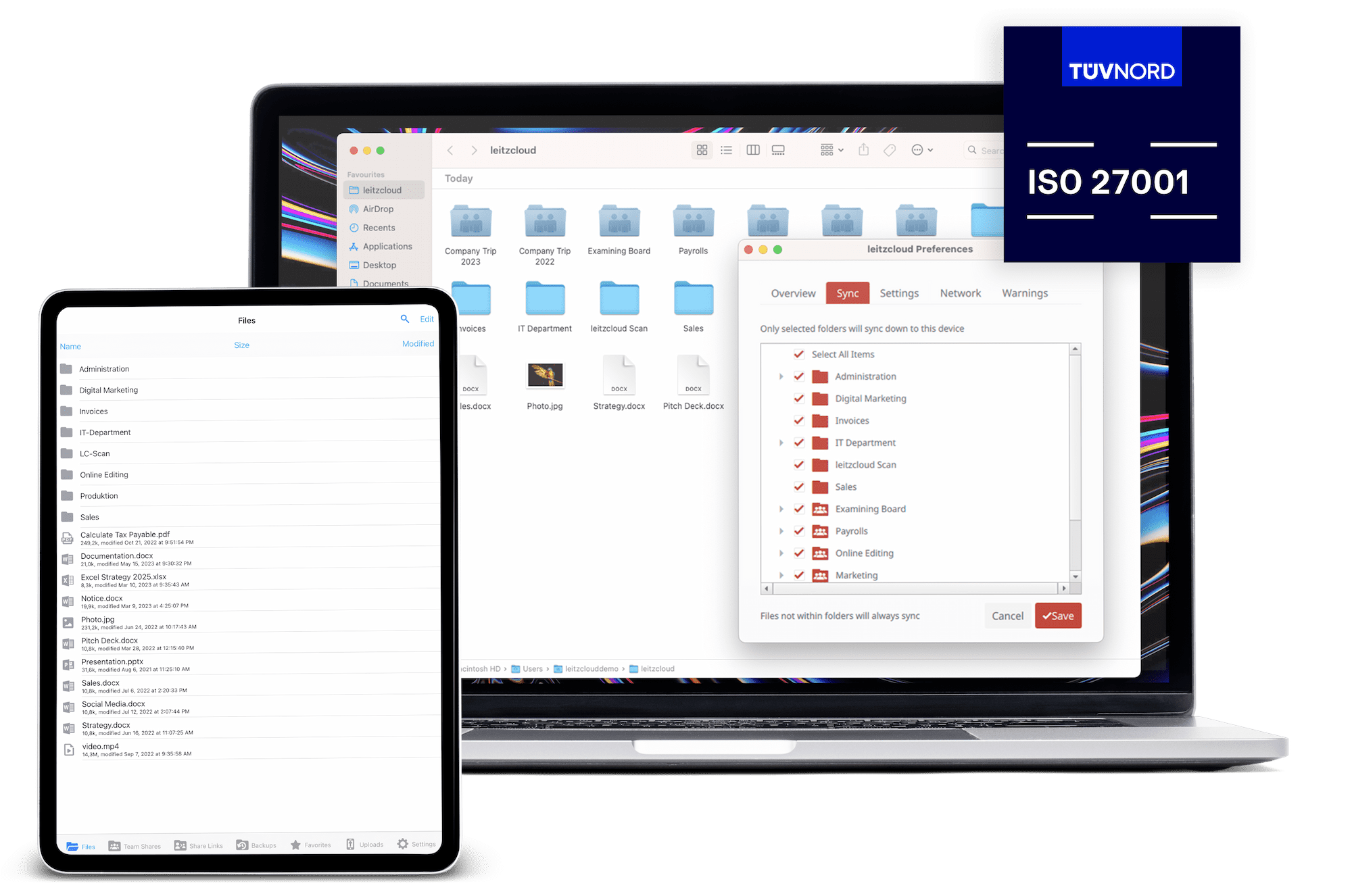Uncheck the IT Department sync checkbox

[x=798, y=443]
